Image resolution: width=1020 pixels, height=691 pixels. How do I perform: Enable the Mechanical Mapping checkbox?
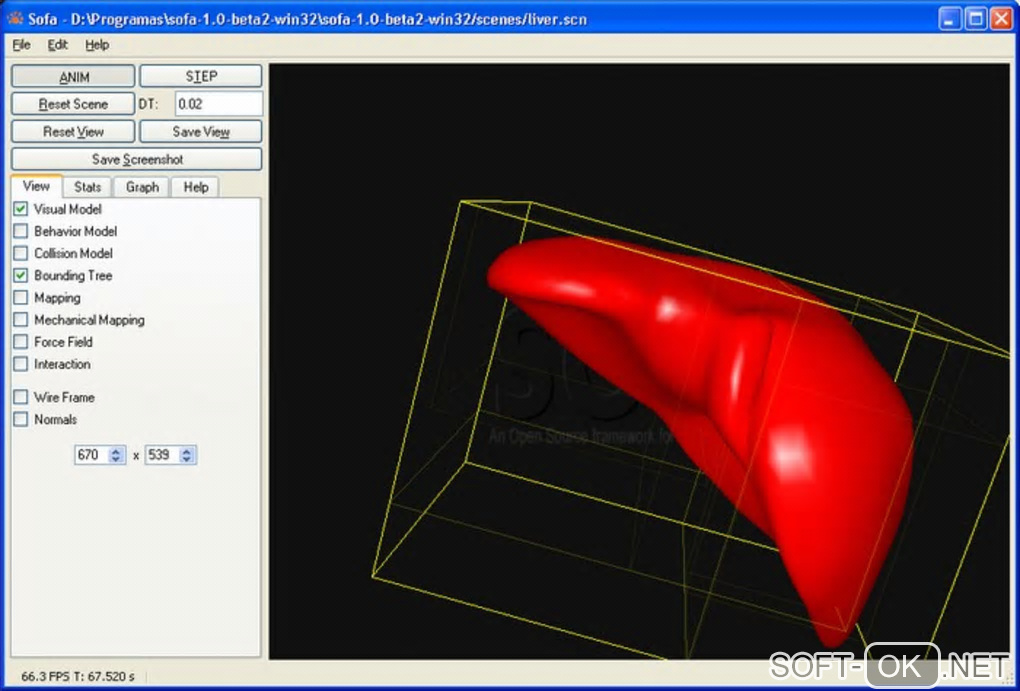pos(21,319)
